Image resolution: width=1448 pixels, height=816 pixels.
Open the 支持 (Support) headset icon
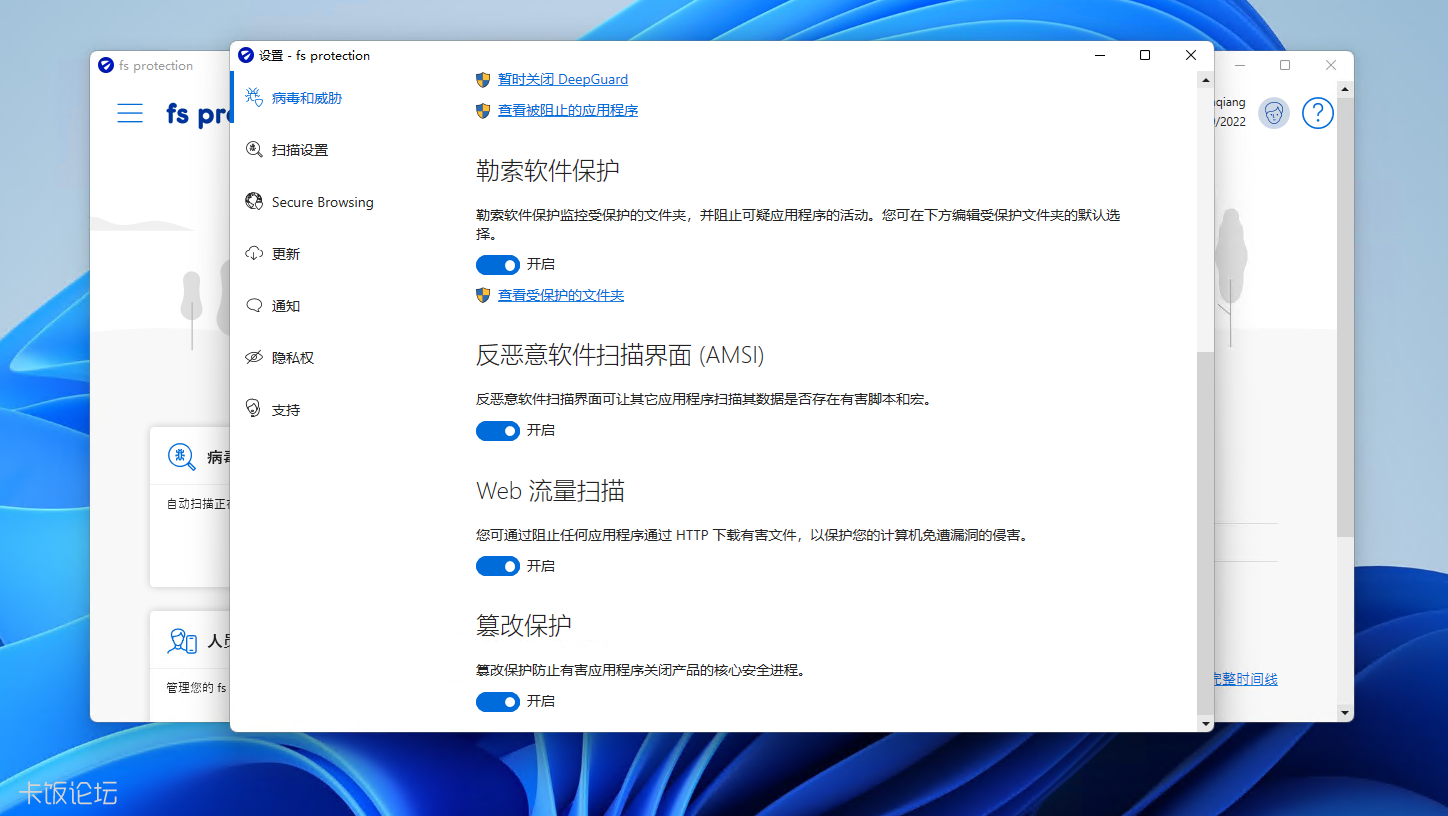254,408
